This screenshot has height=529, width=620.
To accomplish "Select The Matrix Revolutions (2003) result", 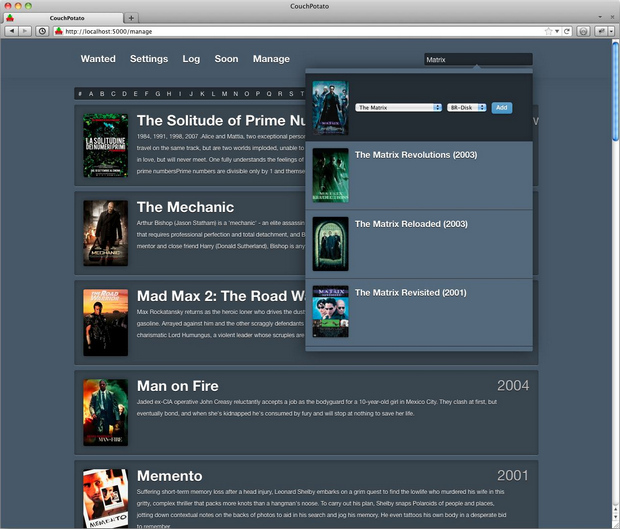I will pyautogui.click(x=419, y=175).
